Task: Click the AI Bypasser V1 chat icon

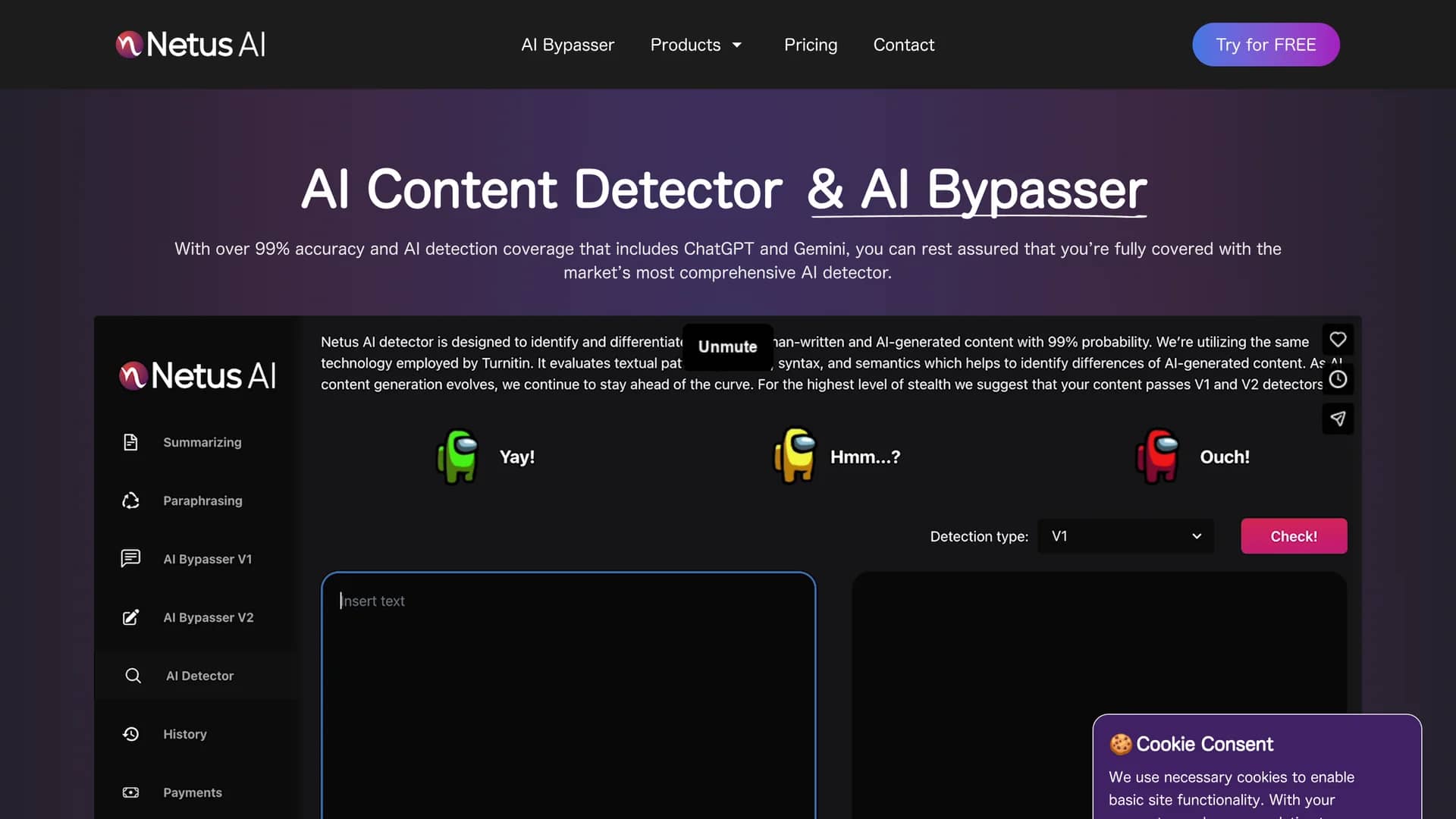Action: point(130,559)
